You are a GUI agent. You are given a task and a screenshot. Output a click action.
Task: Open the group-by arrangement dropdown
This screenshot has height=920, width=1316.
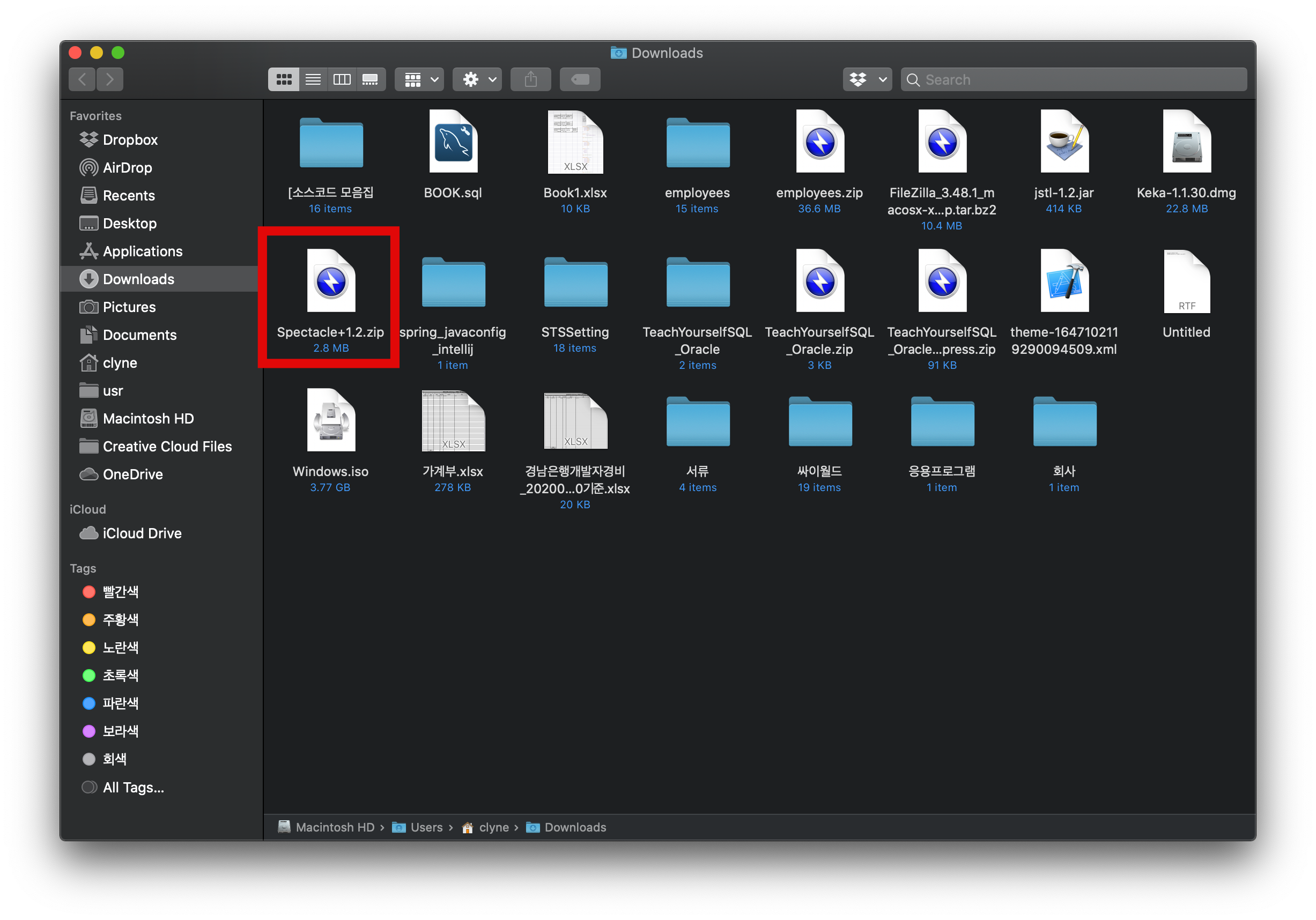pyautogui.click(x=420, y=80)
